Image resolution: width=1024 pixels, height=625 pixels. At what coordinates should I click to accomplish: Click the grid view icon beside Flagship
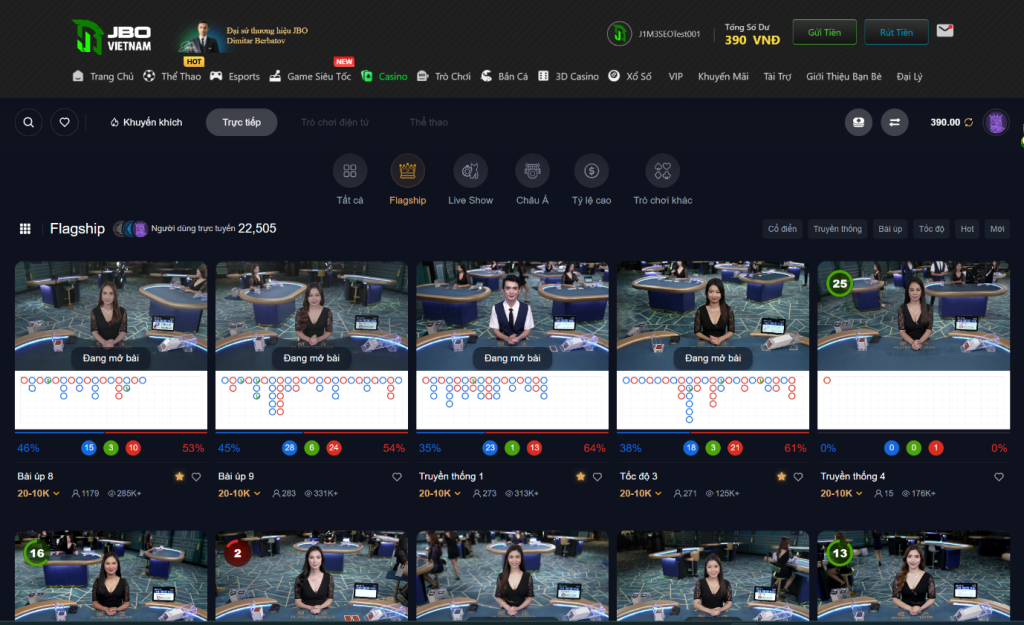click(x=25, y=229)
